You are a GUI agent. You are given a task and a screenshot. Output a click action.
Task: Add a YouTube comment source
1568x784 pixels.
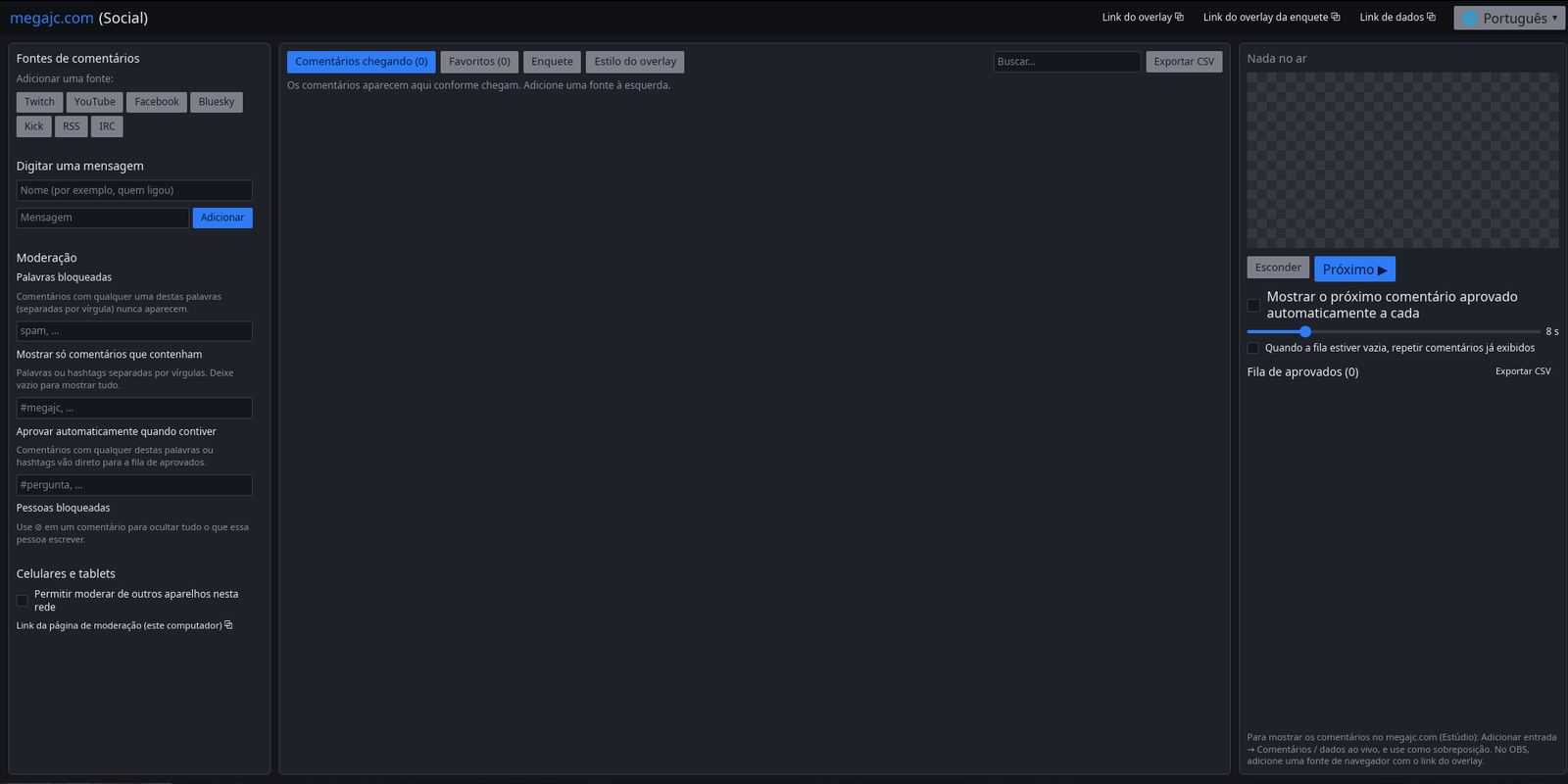point(94,102)
